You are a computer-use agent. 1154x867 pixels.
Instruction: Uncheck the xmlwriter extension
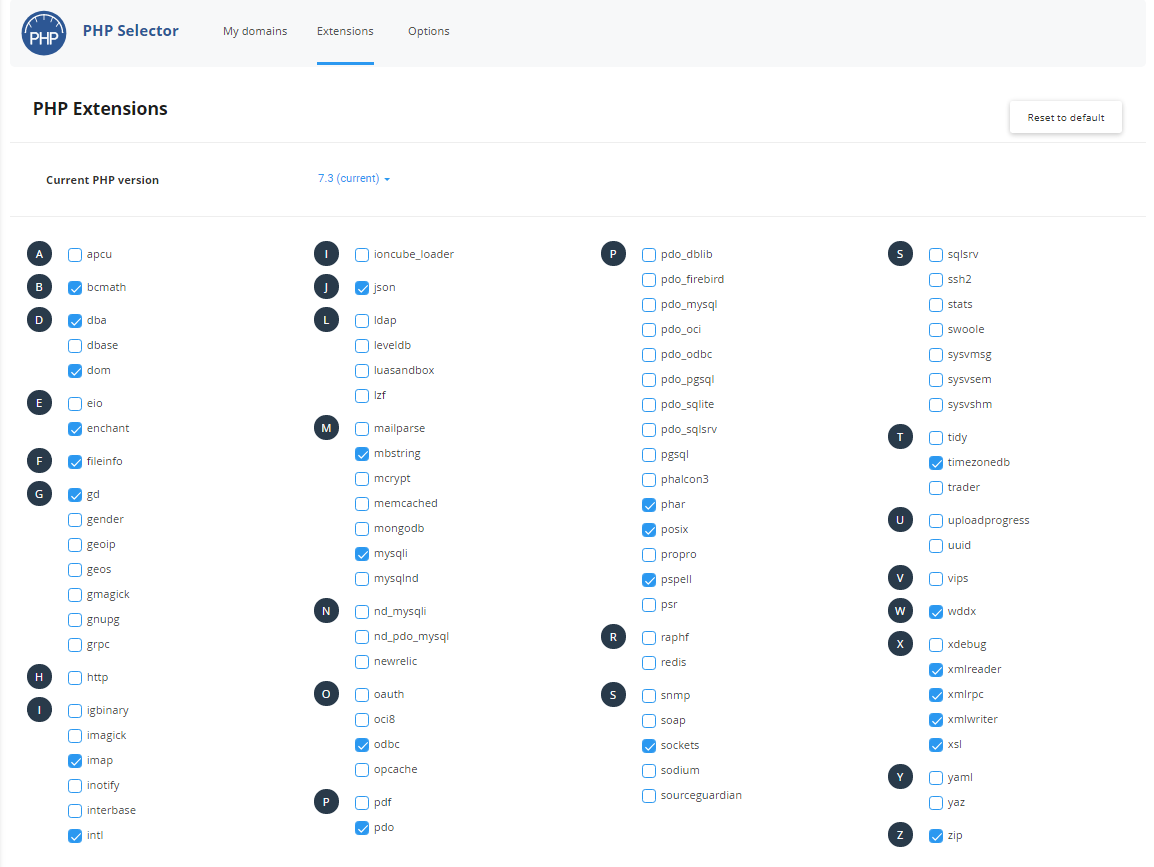tap(936, 720)
